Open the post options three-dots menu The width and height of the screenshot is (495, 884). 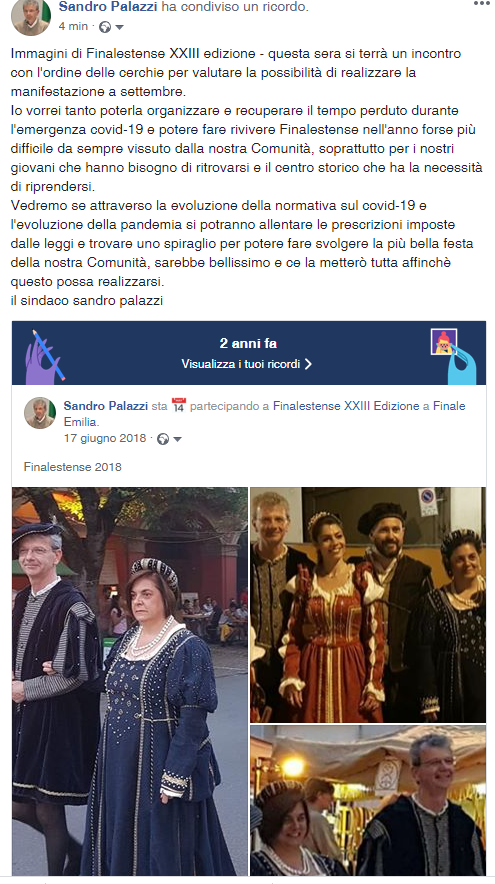tap(481, 3)
